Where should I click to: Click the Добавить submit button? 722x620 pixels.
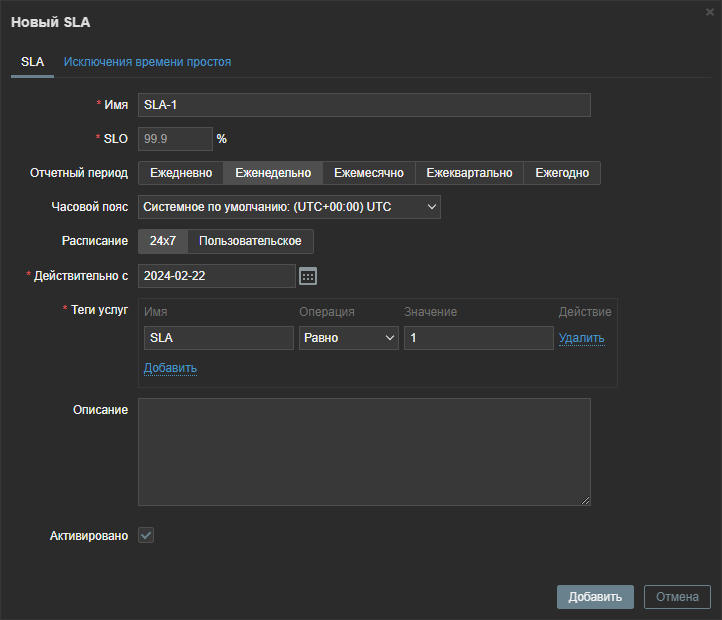[x=595, y=597]
